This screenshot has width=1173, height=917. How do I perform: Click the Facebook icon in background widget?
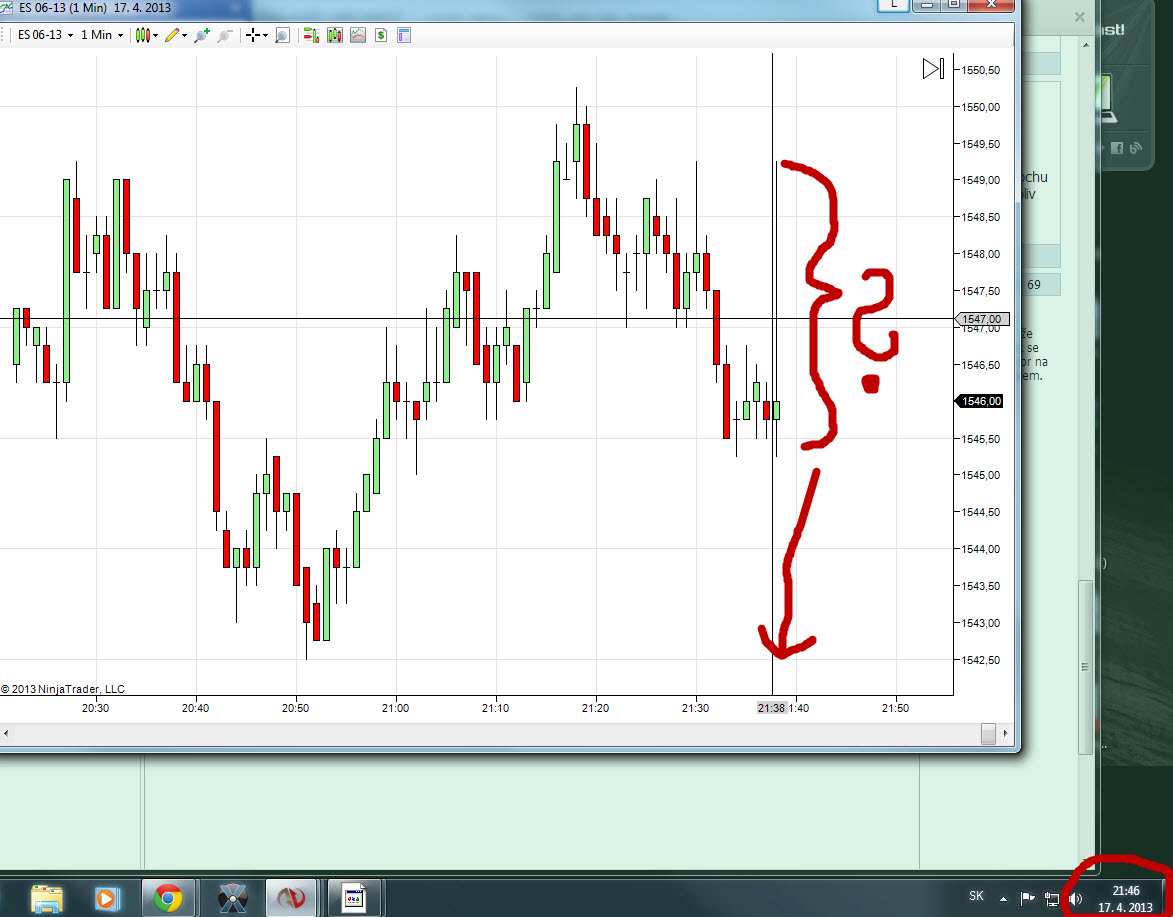(1117, 148)
